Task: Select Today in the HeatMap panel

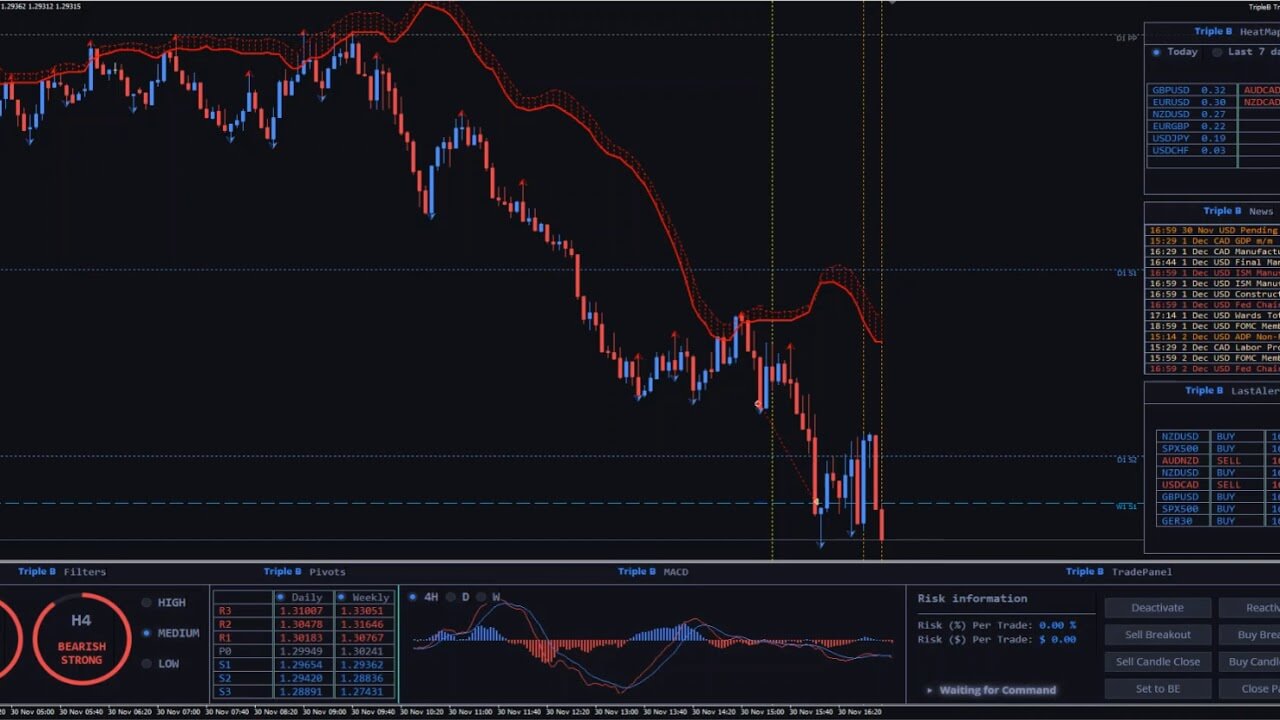Action: (1157, 52)
